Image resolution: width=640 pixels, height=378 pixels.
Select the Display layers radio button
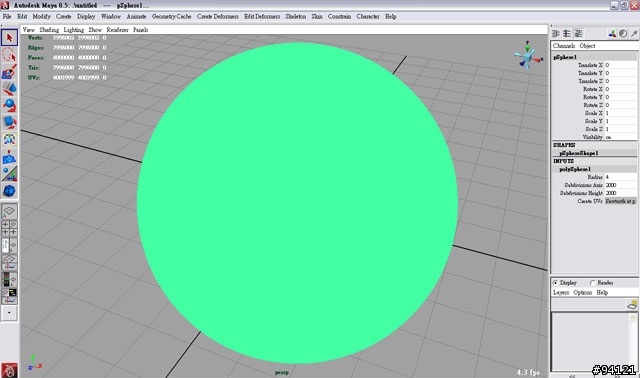tap(555, 282)
